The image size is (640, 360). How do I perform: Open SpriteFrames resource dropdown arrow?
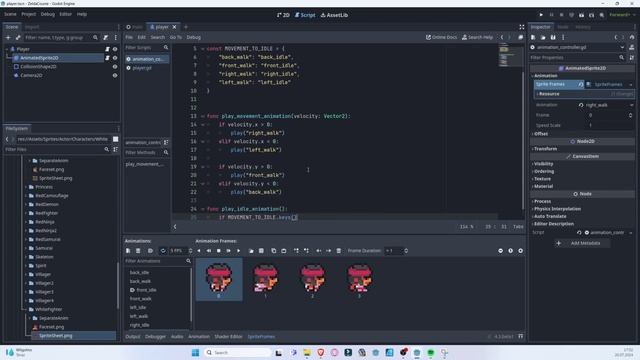click(x=631, y=84)
